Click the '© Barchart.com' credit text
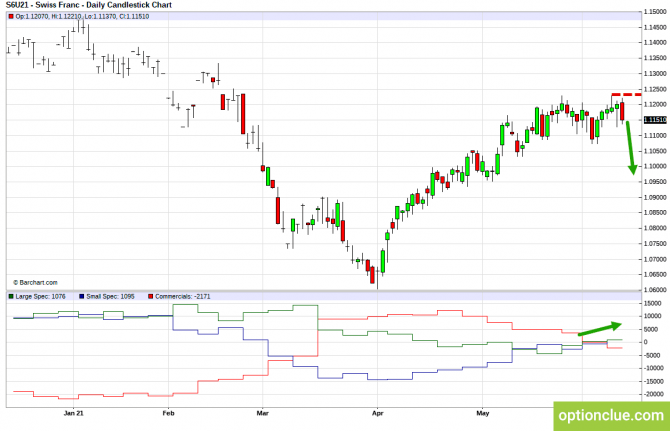670x431 pixels. (x=35, y=282)
